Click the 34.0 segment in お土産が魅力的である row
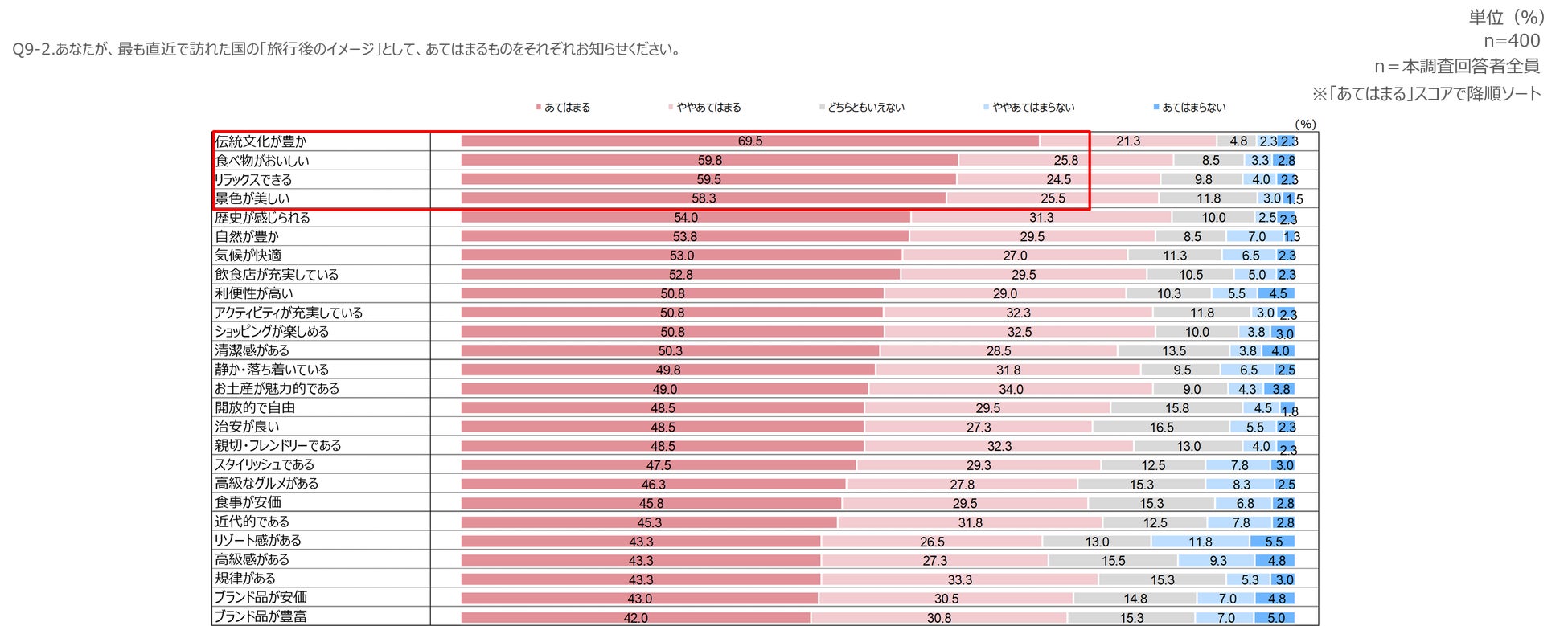1568x626 pixels. (x=1011, y=389)
